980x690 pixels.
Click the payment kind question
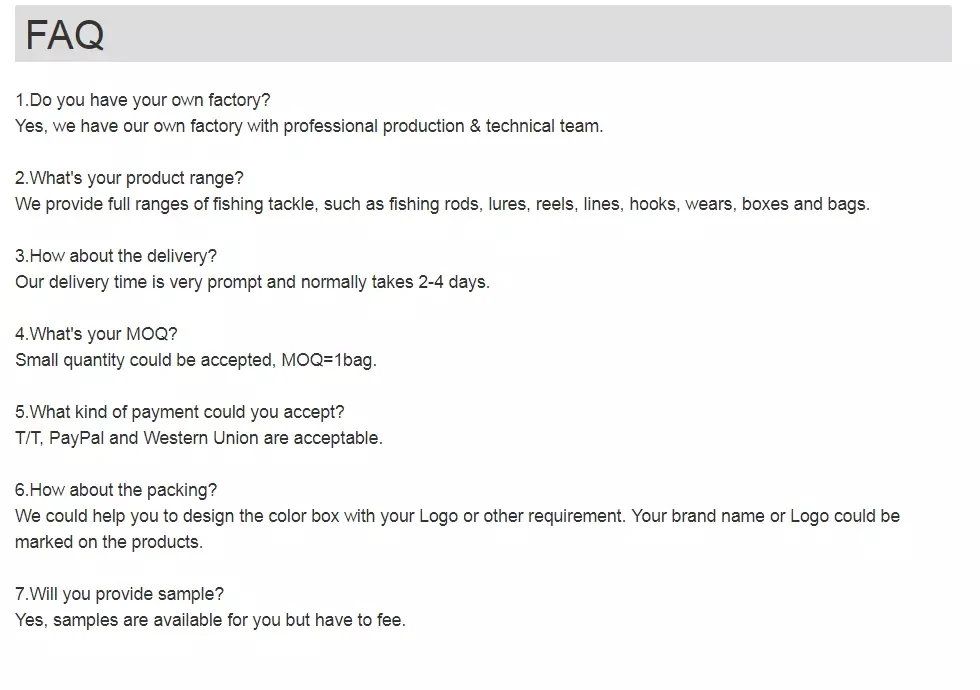click(180, 412)
